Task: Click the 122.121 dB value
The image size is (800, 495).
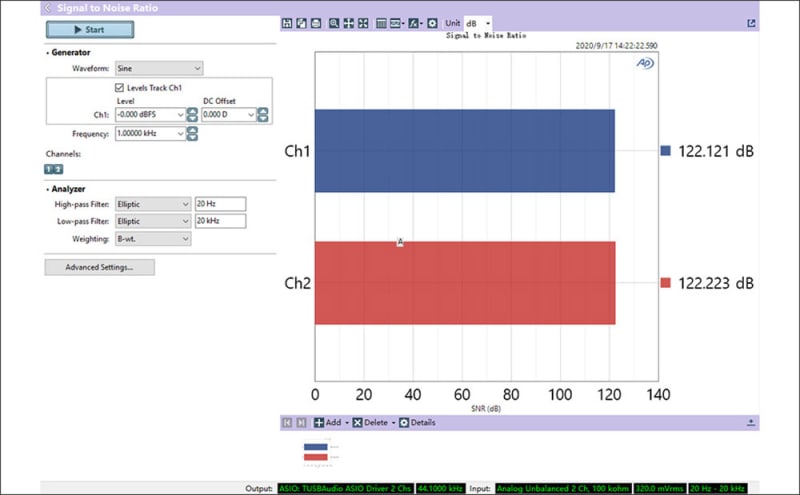Action: click(716, 151)
